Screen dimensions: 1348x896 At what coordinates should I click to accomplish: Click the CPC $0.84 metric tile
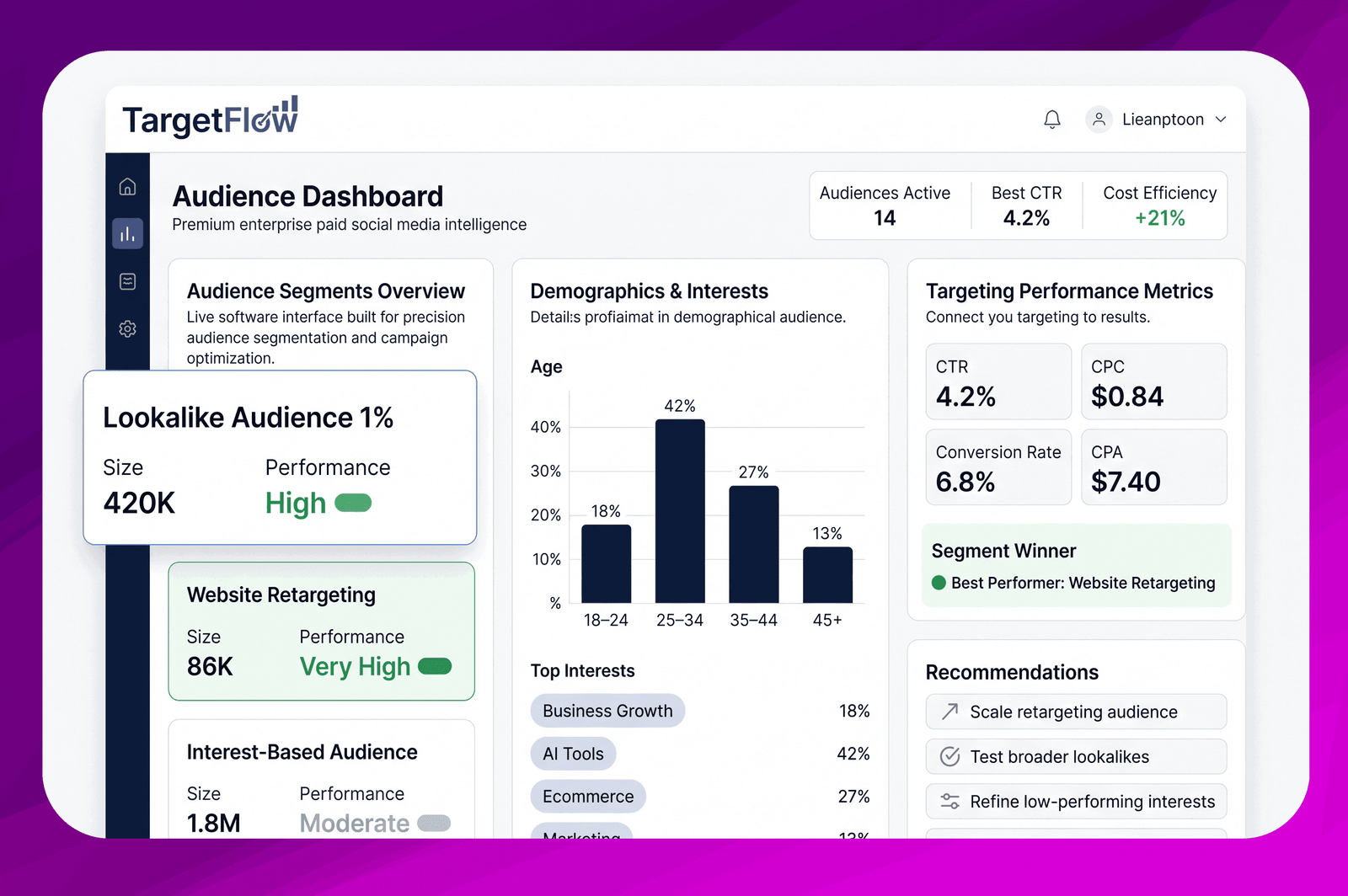coord(1154,381)
